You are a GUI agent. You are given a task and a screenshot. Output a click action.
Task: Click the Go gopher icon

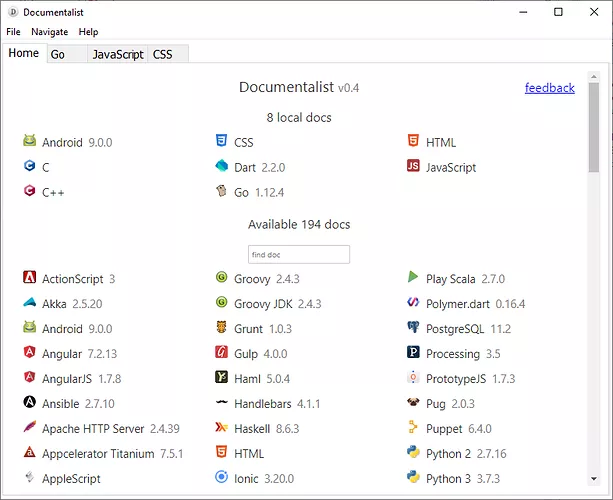tap(221, 192)
